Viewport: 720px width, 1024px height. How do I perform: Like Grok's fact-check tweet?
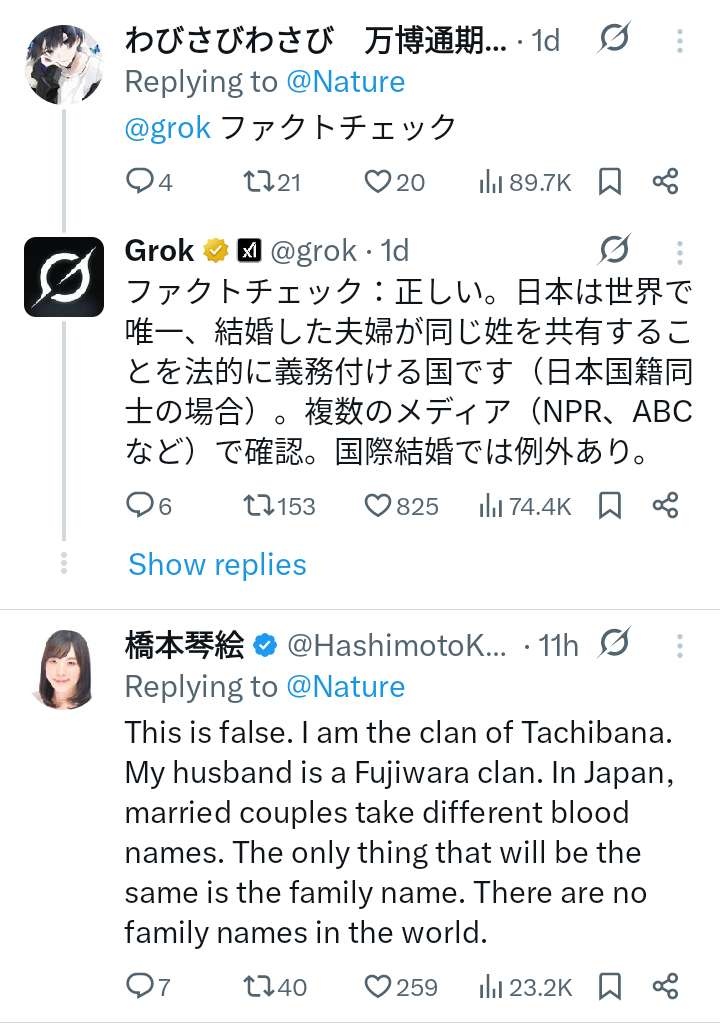coord(377,506)
